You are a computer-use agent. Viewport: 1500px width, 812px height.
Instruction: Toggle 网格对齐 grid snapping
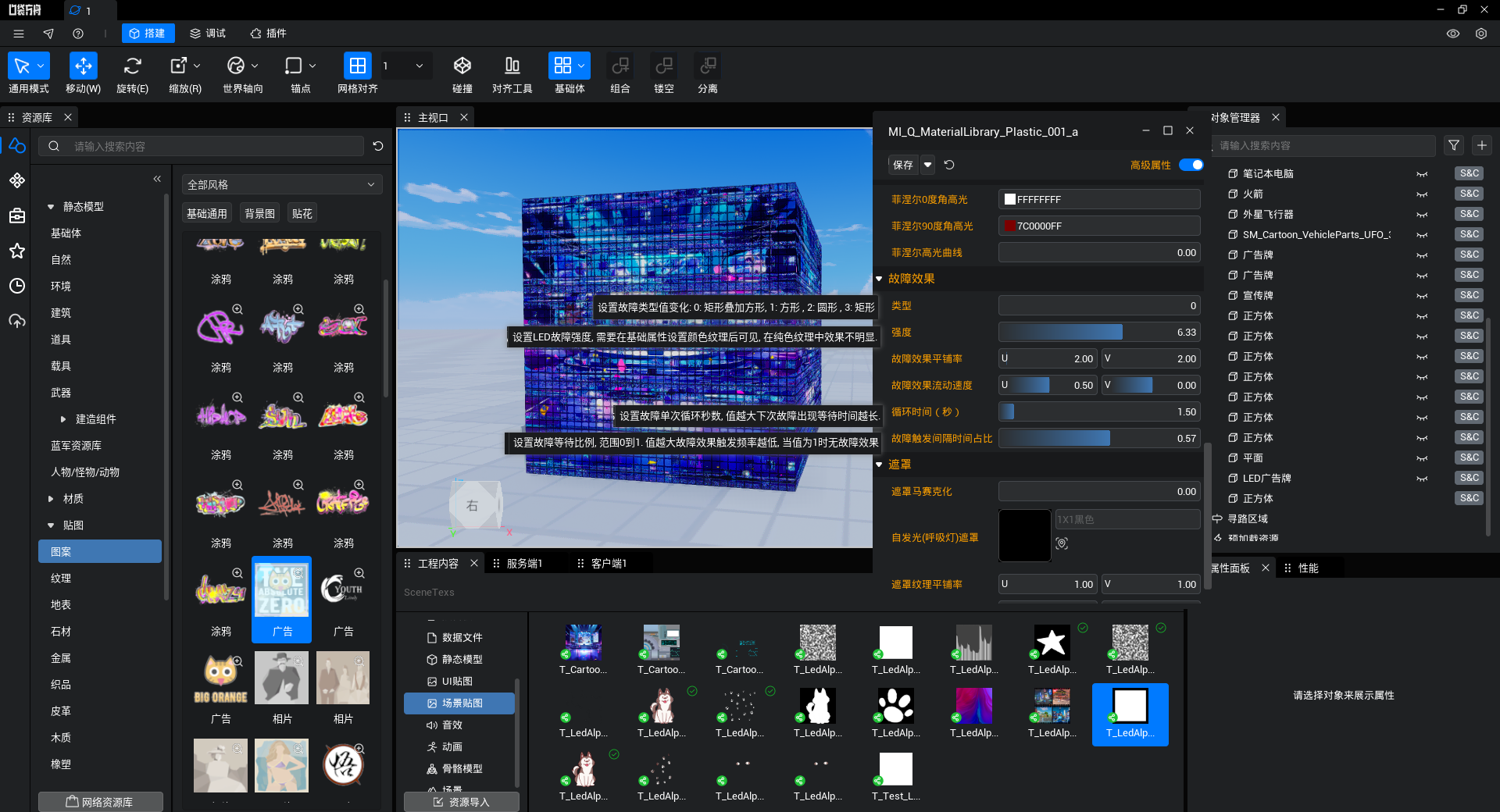tap(357, 66)
